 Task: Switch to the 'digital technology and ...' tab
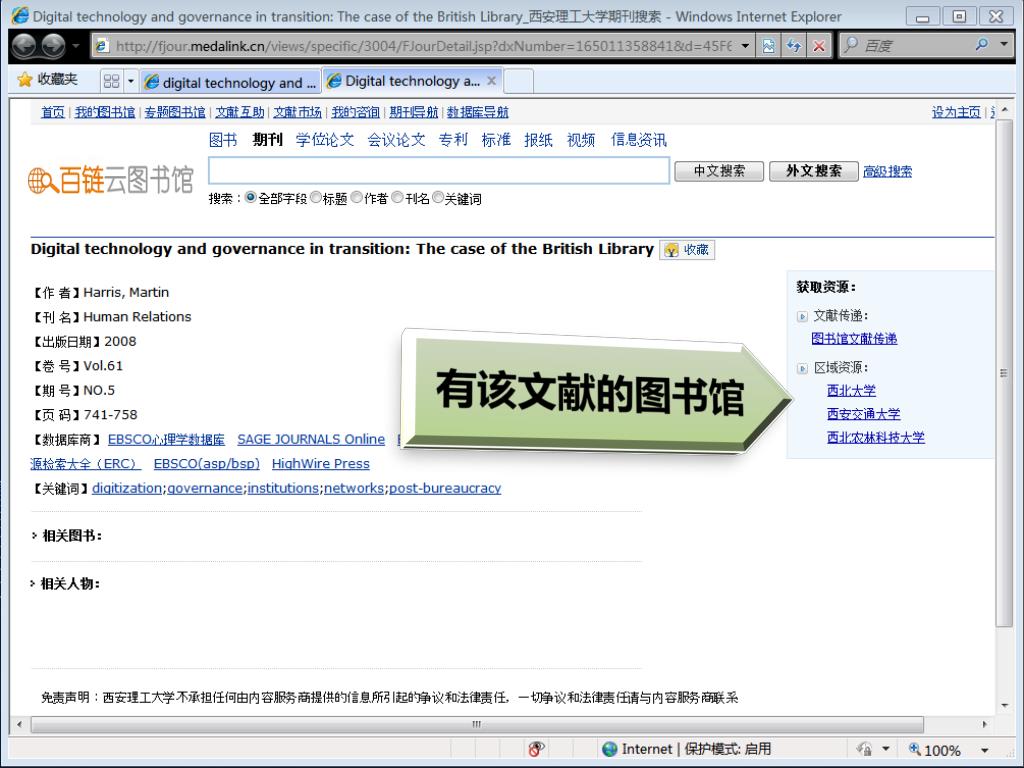tap(231, 82)
